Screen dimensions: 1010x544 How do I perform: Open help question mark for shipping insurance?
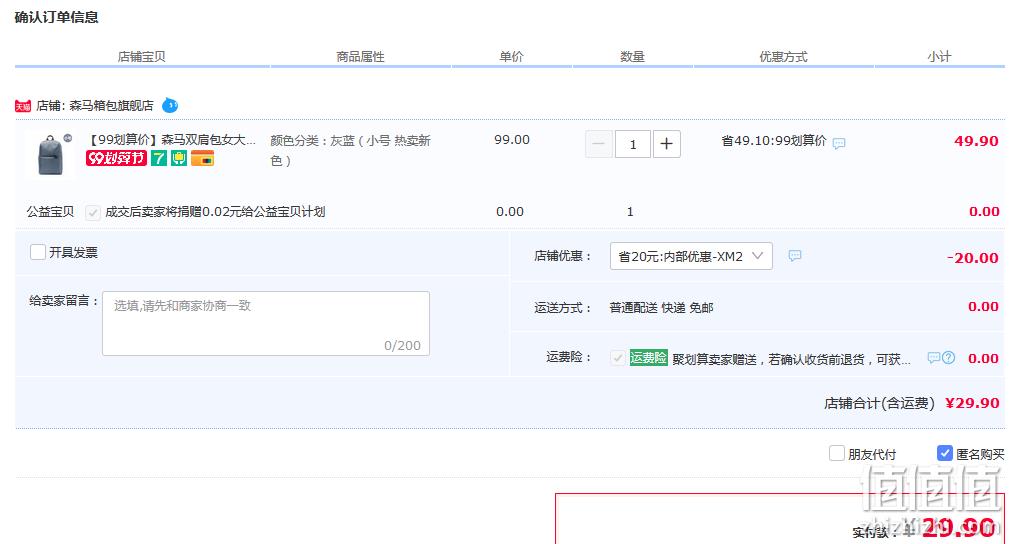coord(948,358)
